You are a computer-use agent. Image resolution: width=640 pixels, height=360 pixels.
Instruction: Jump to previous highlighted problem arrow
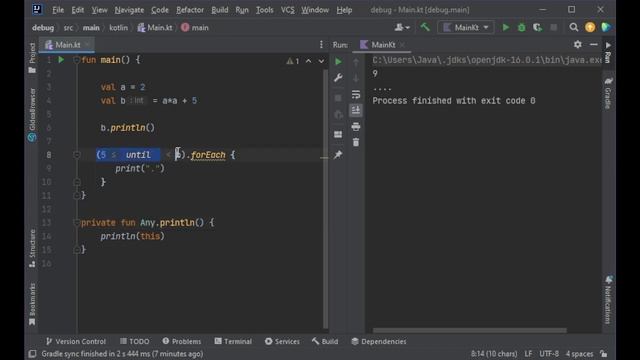coord(309,61)
